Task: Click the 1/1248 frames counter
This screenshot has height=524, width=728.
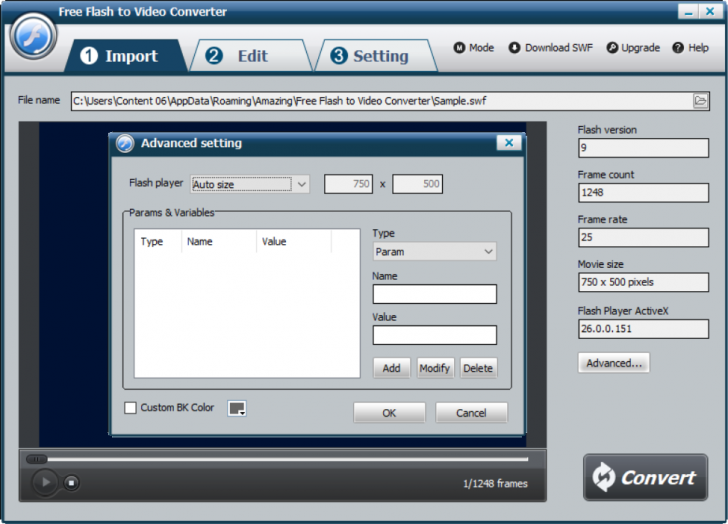Action: (x=495, y=484)
